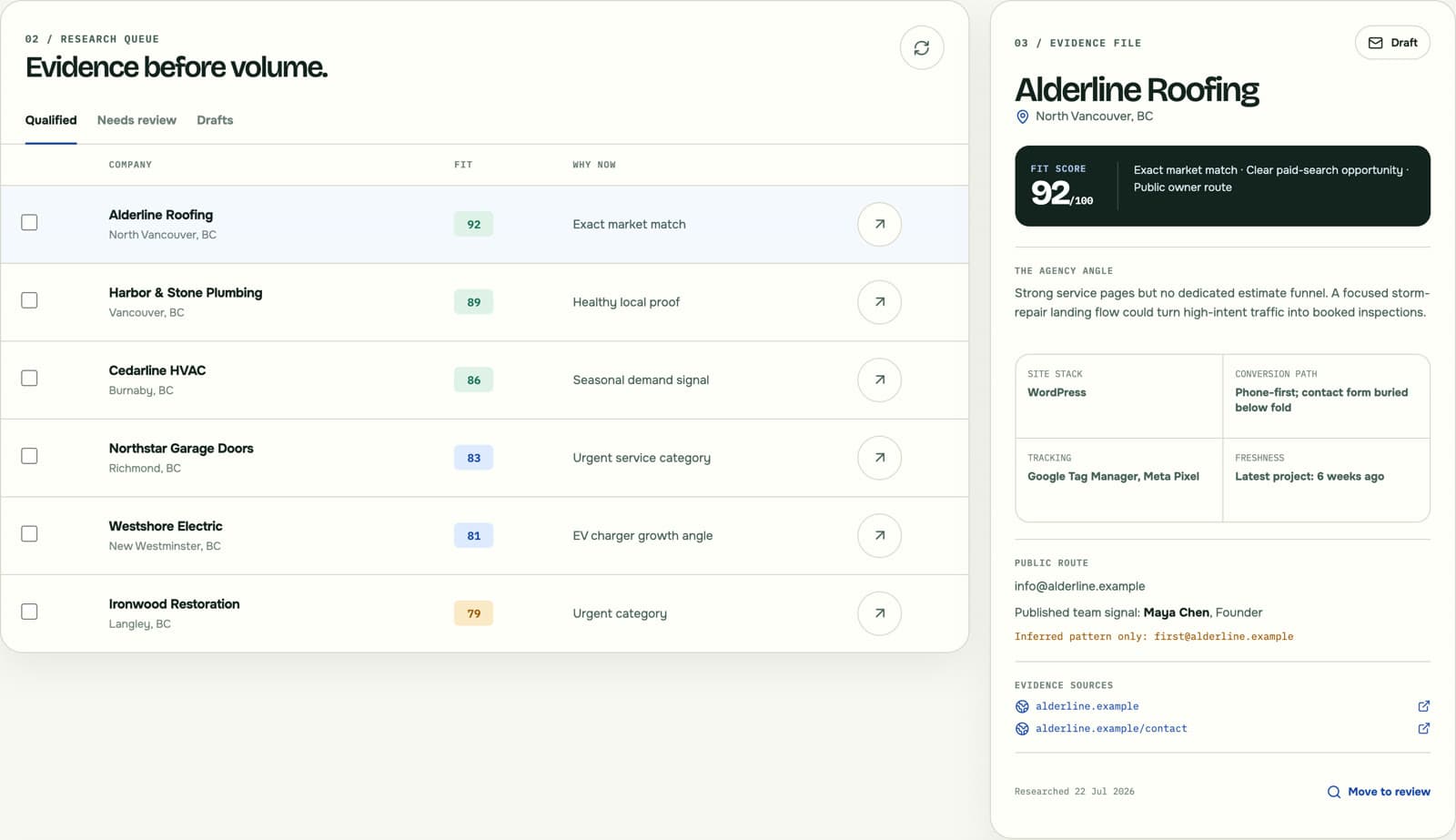This screenshot has width=1456, height=840.
Task: Click fit score badge 92
Action: [x=473, y=224]
